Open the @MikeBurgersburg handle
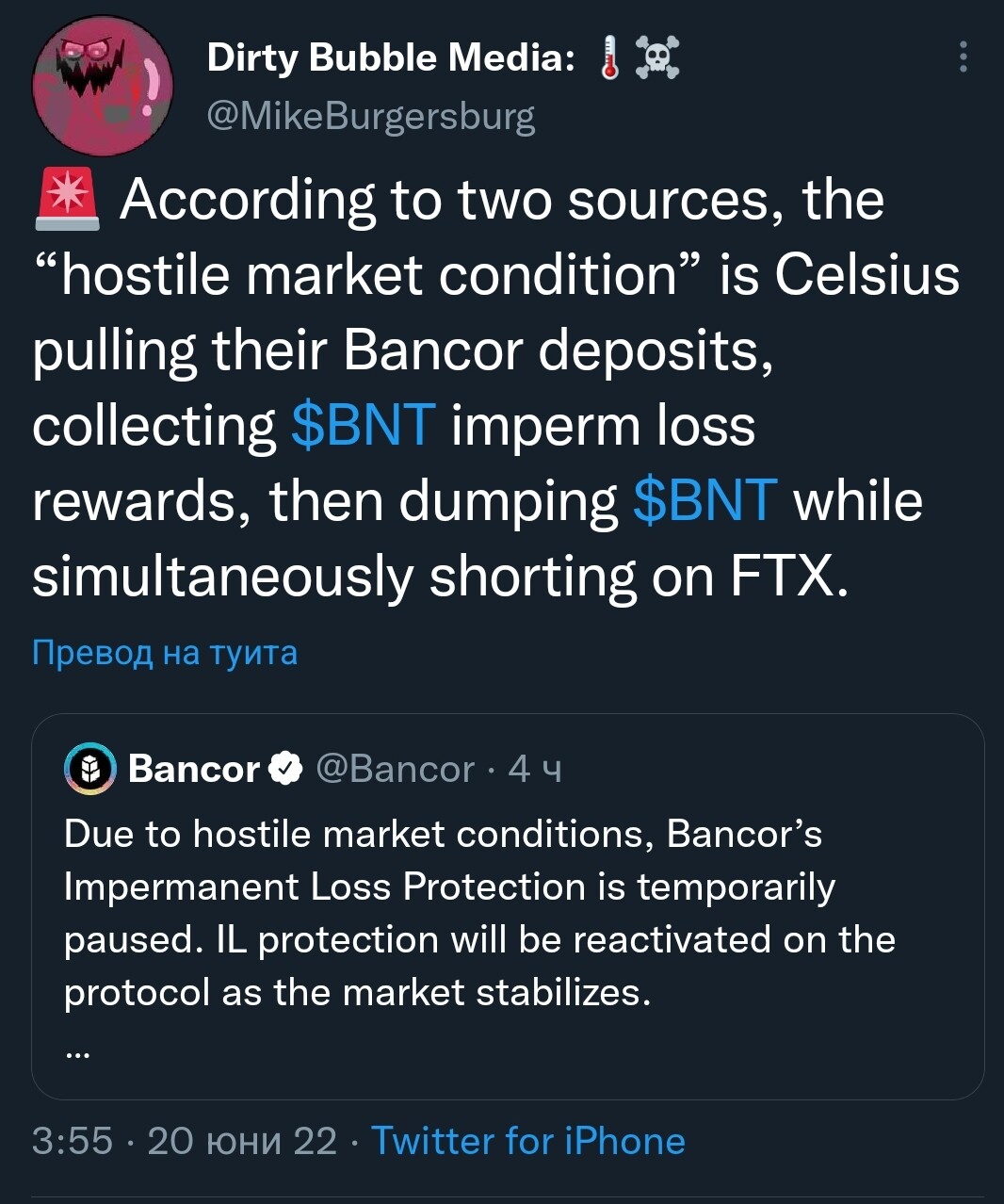Screen dimensions: 1004x1204 pos(371,117)
